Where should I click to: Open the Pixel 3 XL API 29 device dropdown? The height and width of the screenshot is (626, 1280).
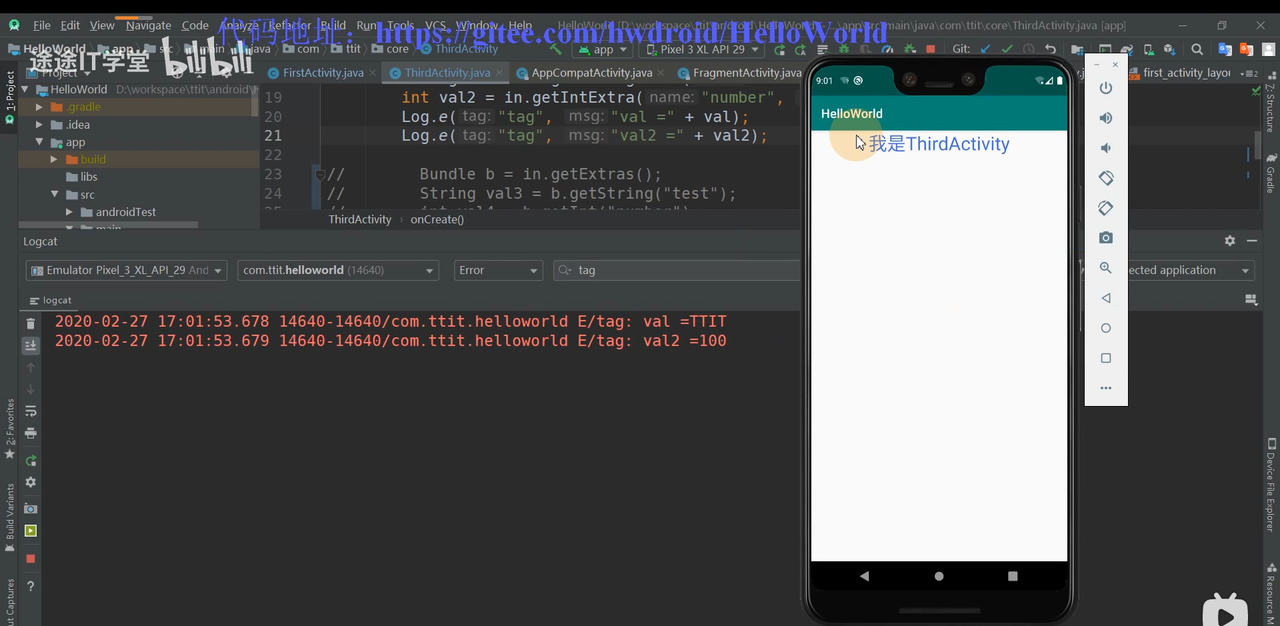point(700,49)
